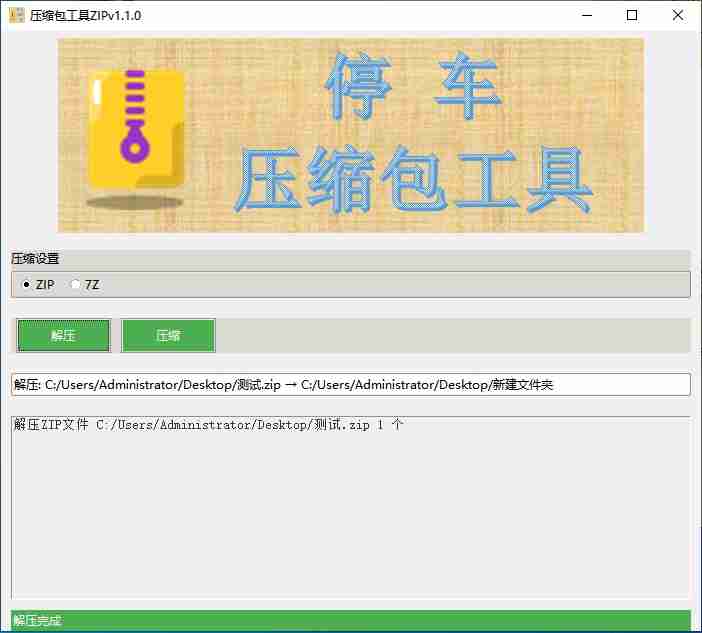702x633 pixels.
Task: Click into the extraction path text field
Action: pos(350,384)
